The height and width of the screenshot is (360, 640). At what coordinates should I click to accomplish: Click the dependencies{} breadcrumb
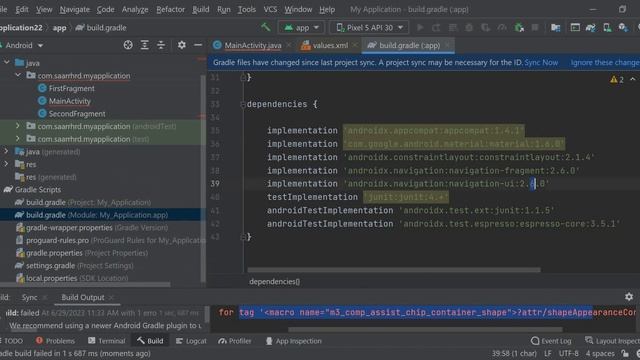274,281
